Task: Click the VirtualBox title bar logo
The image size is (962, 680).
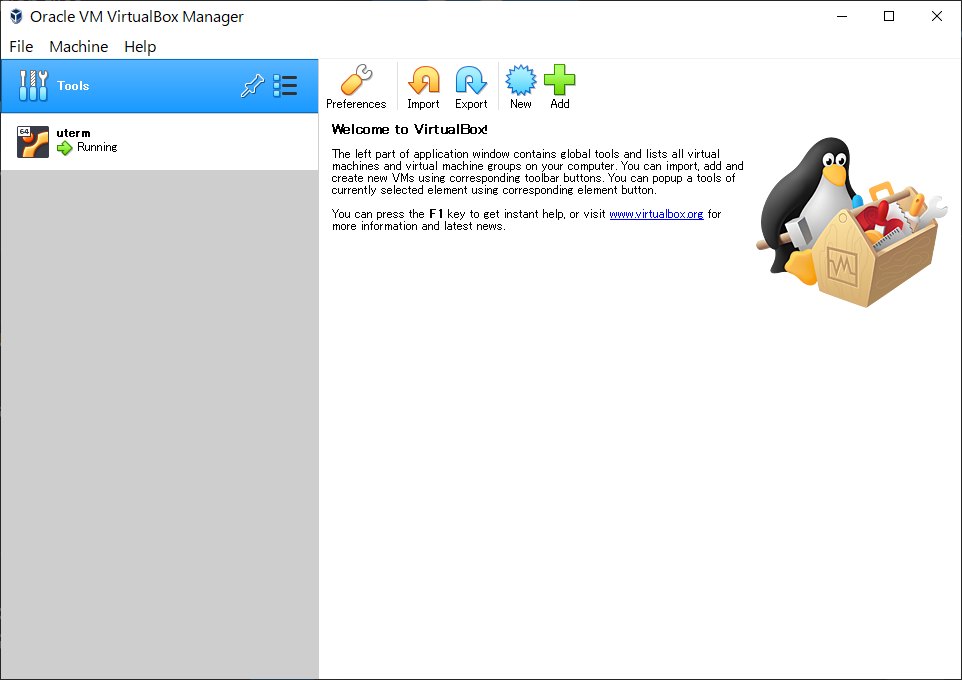Action: pos(16,17)
